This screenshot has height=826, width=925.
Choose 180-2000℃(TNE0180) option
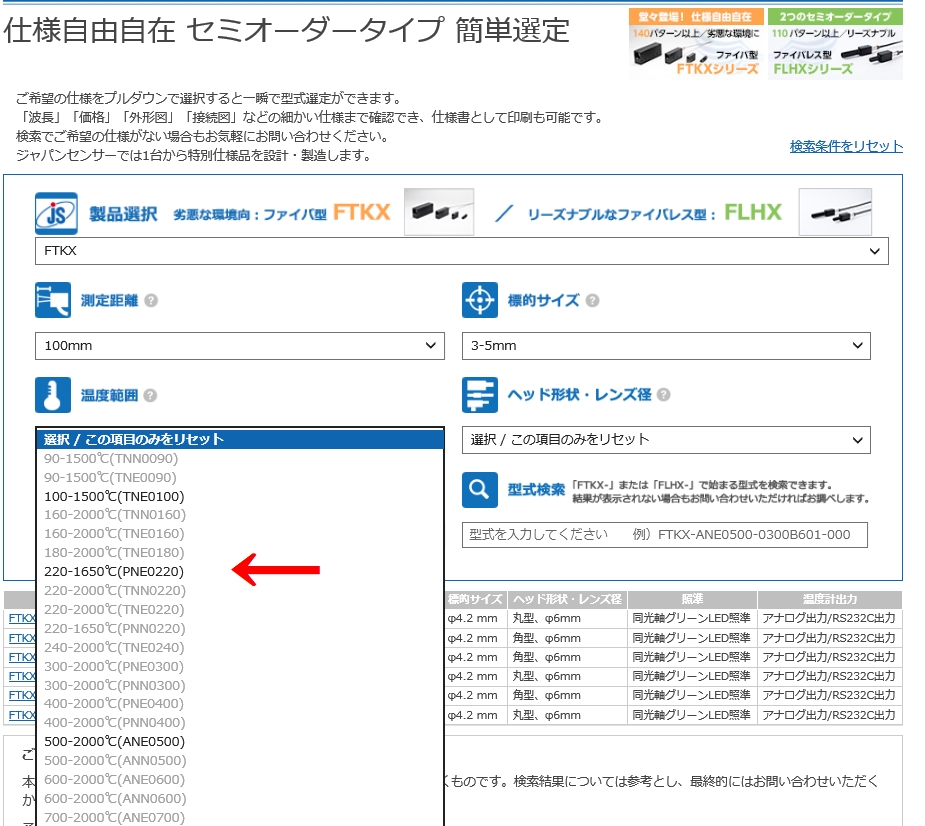pyautogui.click(x=240, y=552)
